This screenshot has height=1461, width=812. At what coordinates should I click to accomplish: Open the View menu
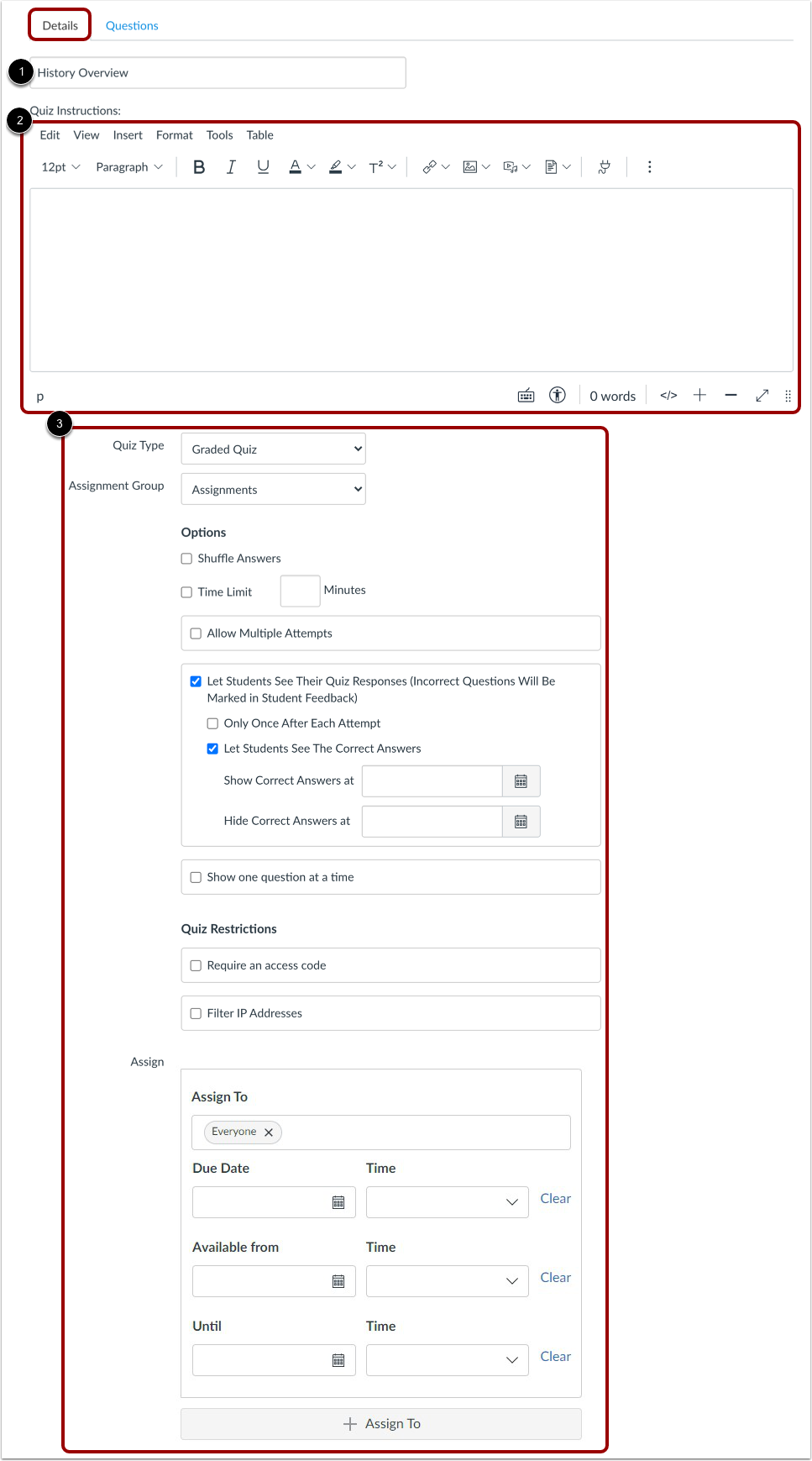(x=86, y=135)
